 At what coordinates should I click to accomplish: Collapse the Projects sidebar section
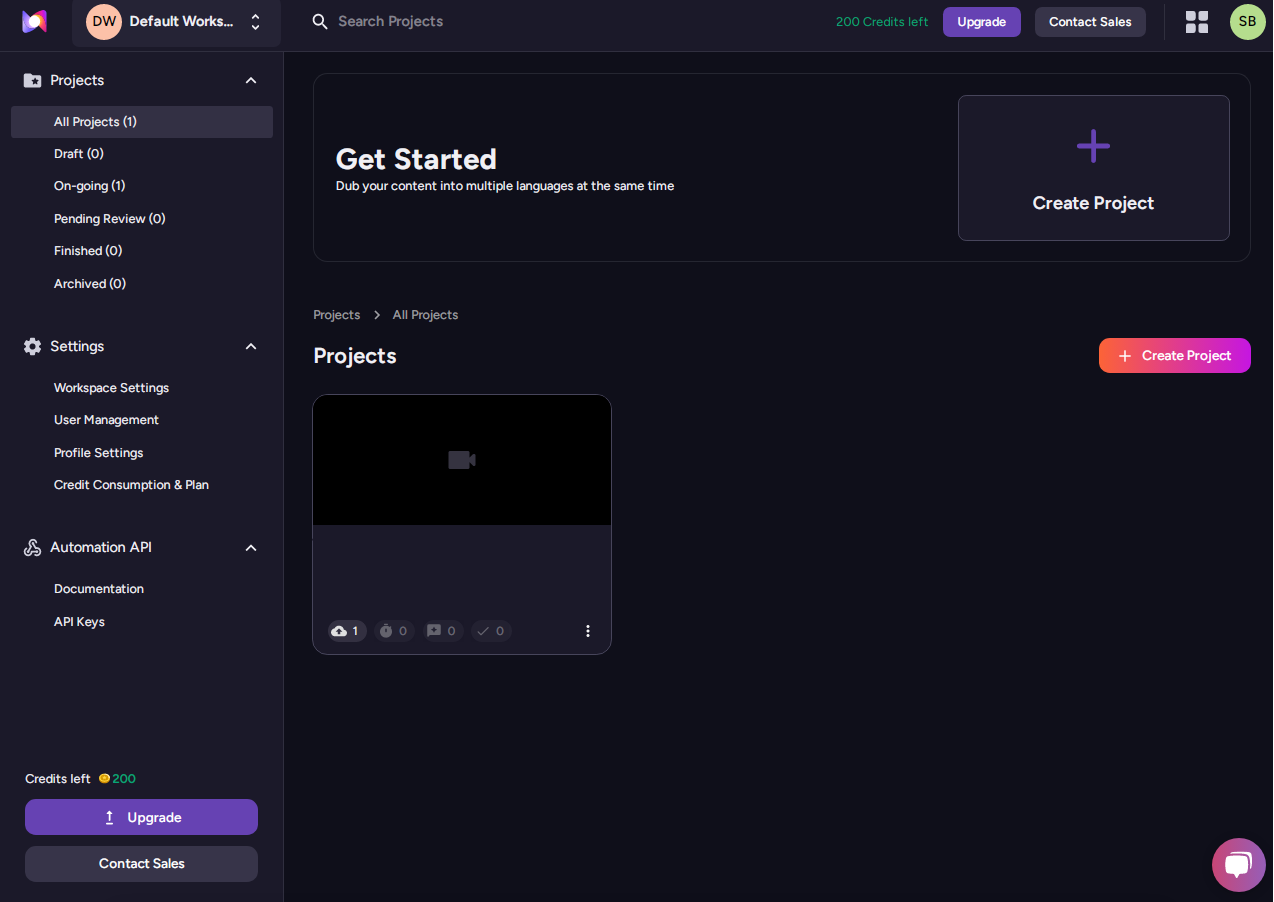251,80
